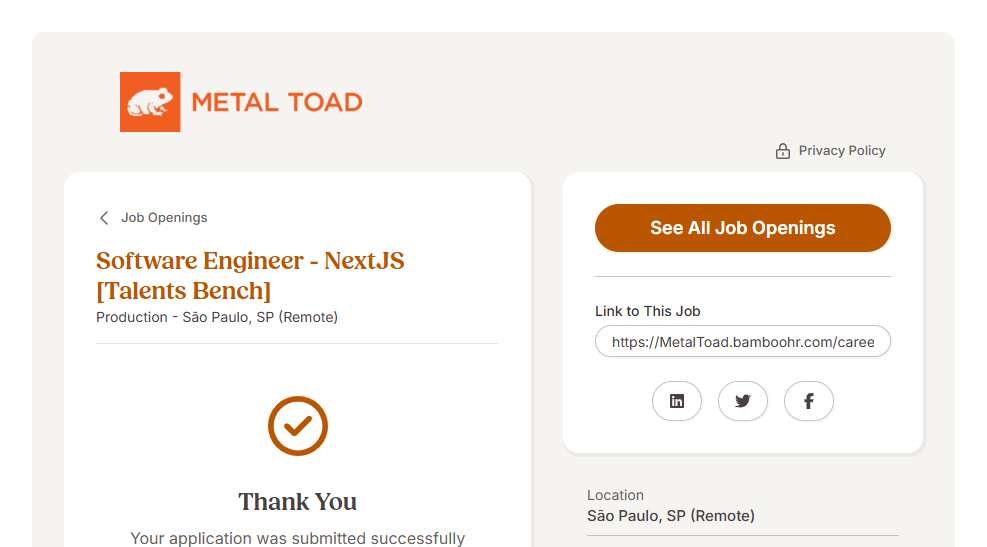
Task: Click the Production - São Paulo subtitle text
Action: point(217,317)
